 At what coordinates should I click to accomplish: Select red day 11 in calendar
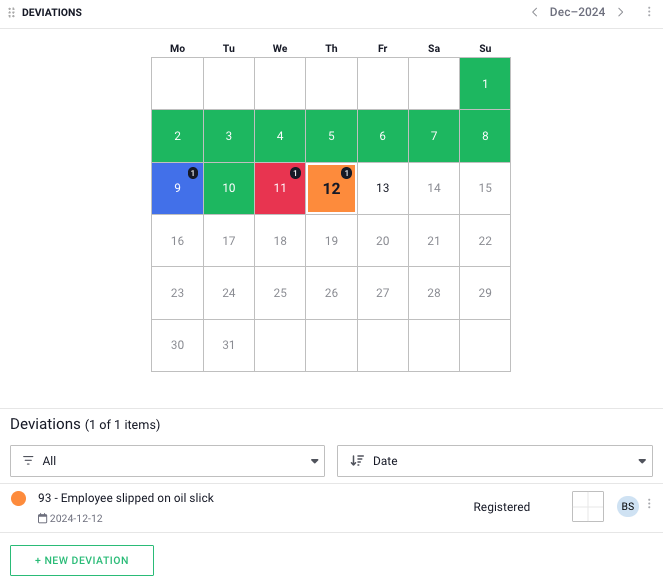click(x=280, y=188)
